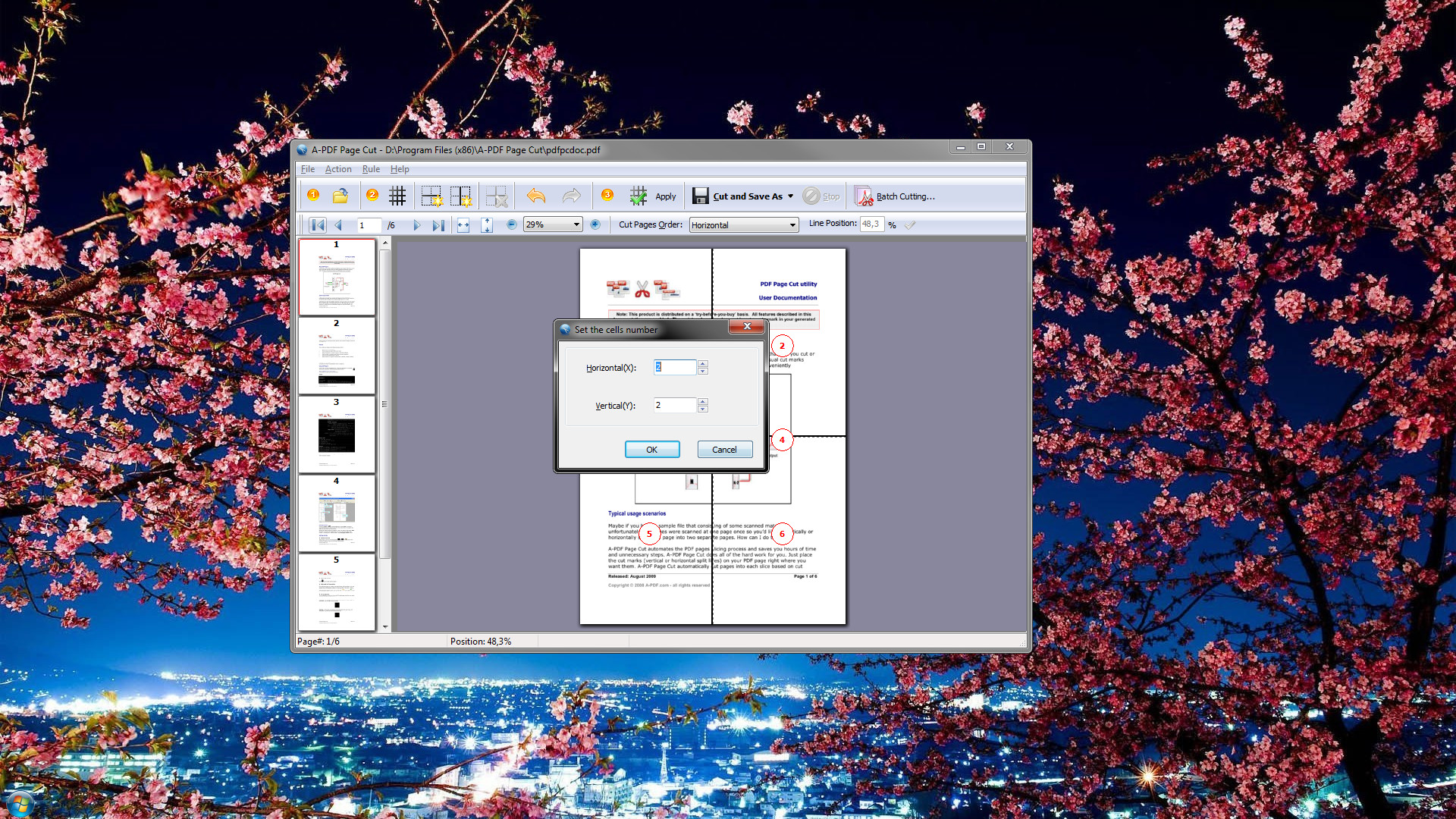
Task: Add a vertical cut line
Action: point(460,196)
